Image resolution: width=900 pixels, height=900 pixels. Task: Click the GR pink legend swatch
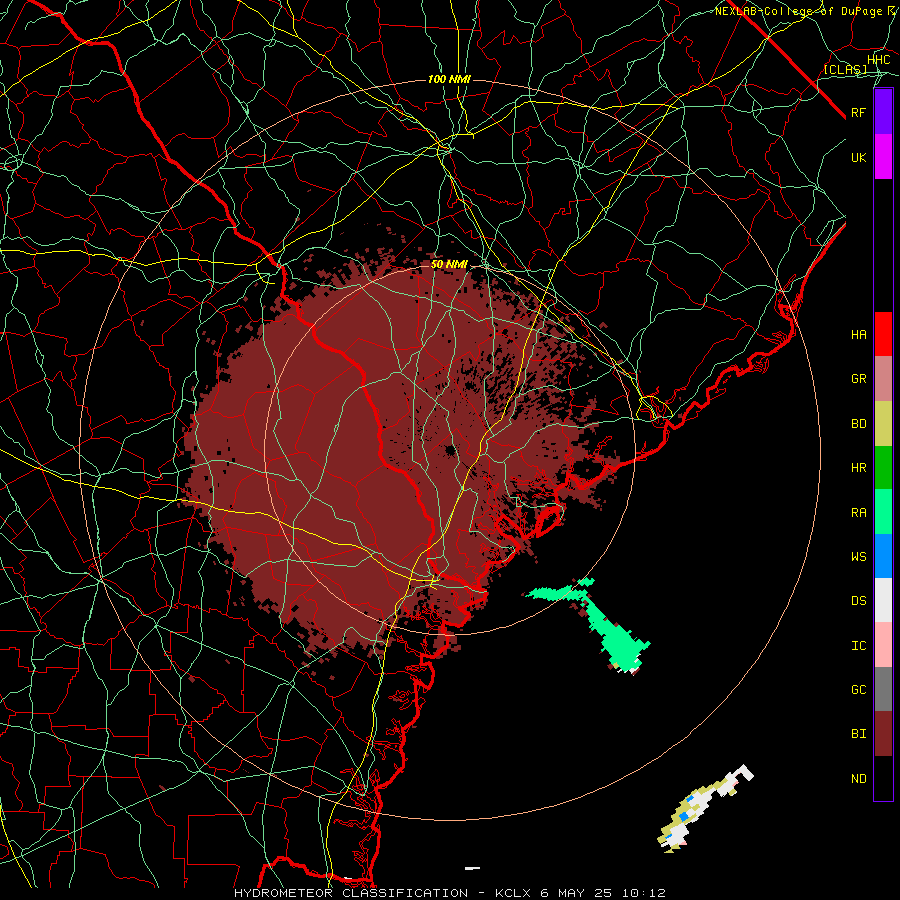point(883,379)
